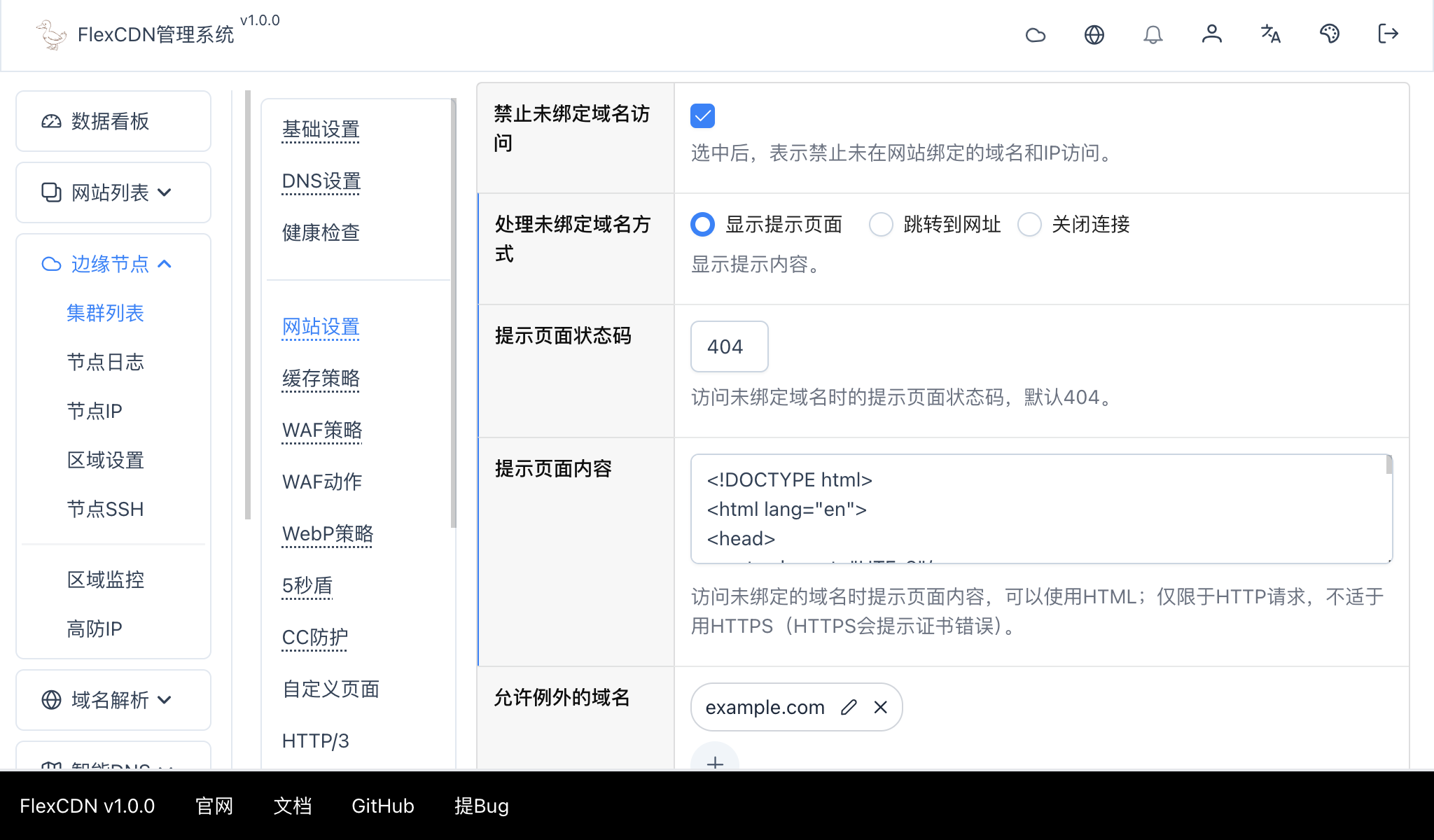The image size is (1434, 840).
Task: Open the globe icon in the top bar
Action: click(x=1095, y=34)
